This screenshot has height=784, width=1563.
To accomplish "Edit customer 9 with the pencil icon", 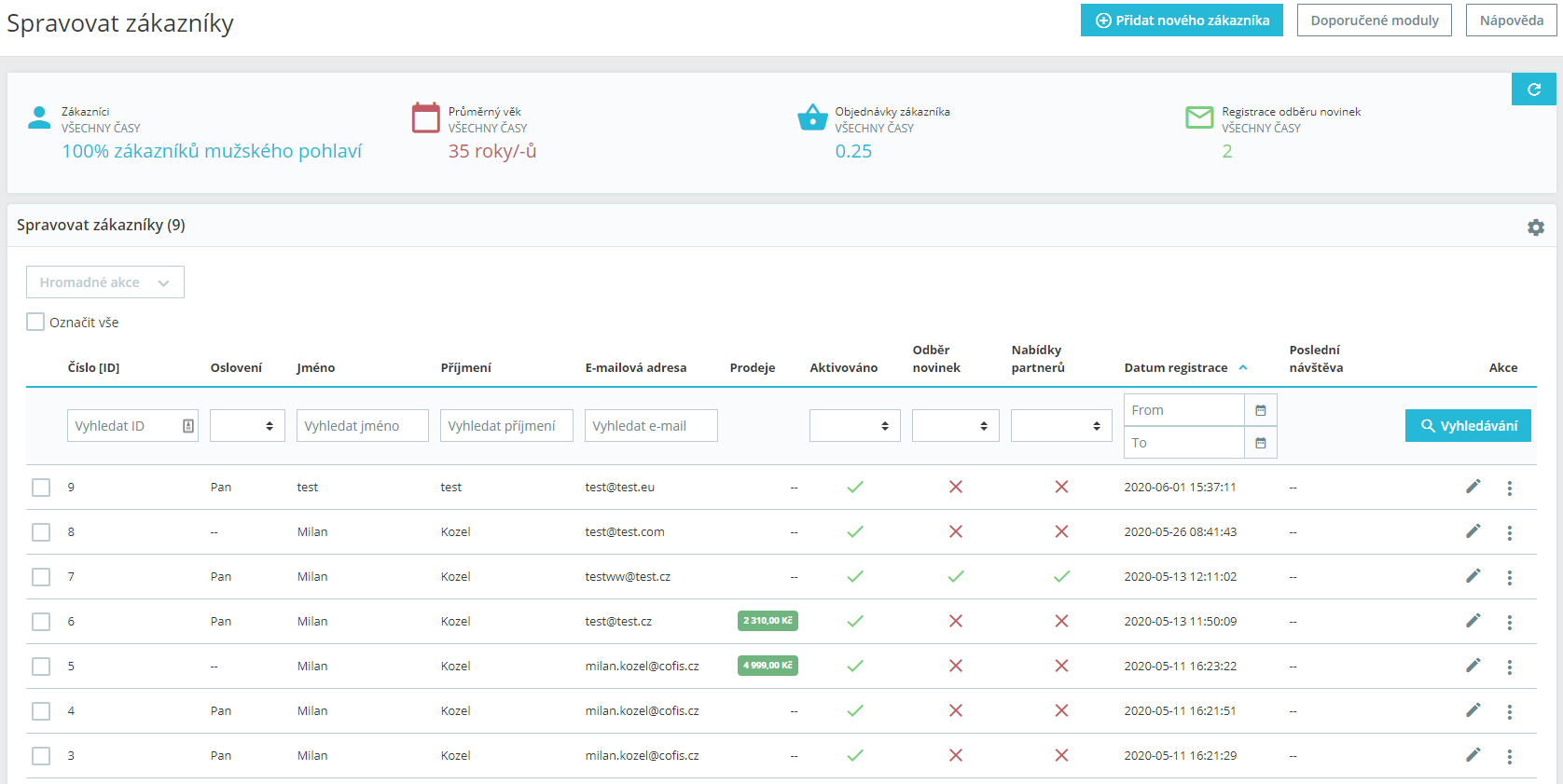I will pyautogui.click(x=1473, y=487).
